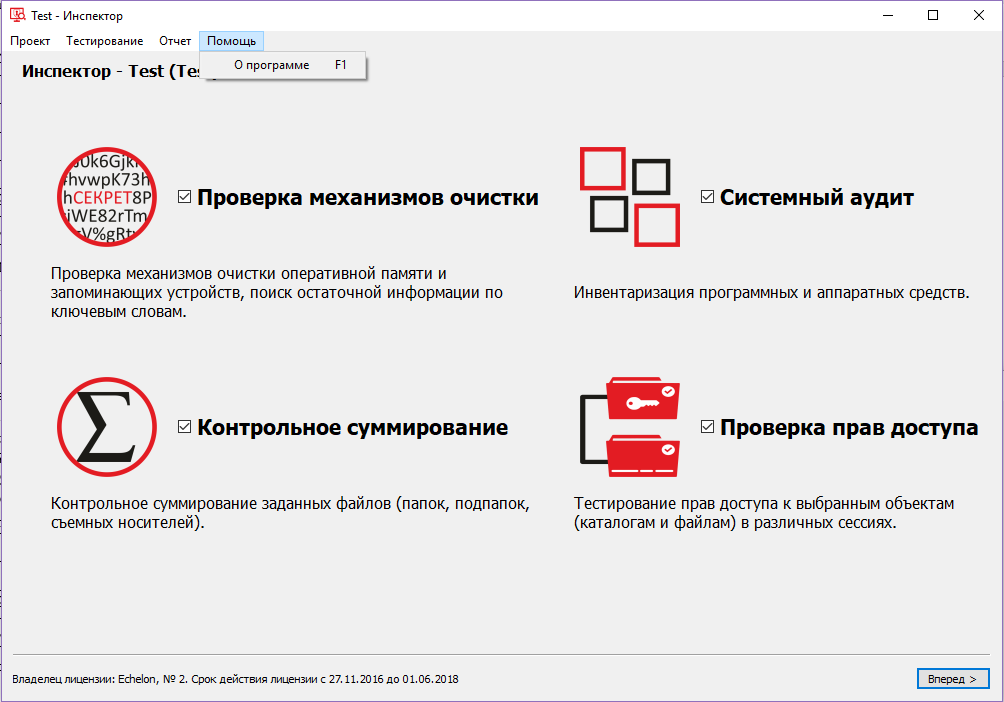The image size is (1004, 702).
Task: Select the sigma icon for checksum calculation
Action: 106,426
